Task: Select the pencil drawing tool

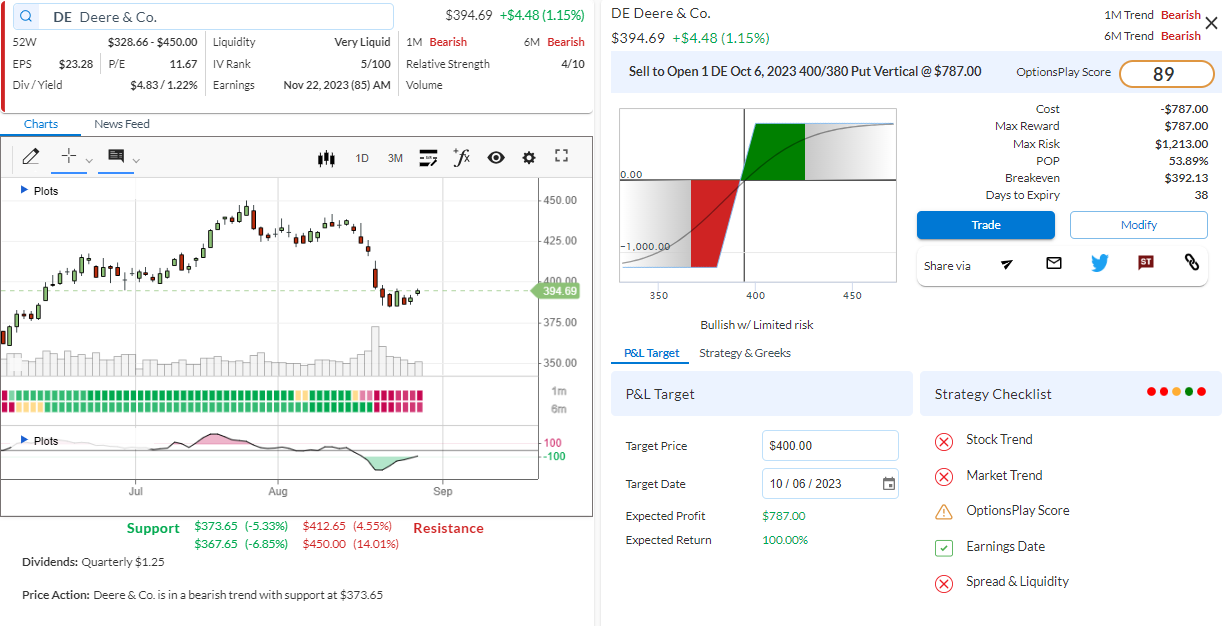Action: [30, 156]
